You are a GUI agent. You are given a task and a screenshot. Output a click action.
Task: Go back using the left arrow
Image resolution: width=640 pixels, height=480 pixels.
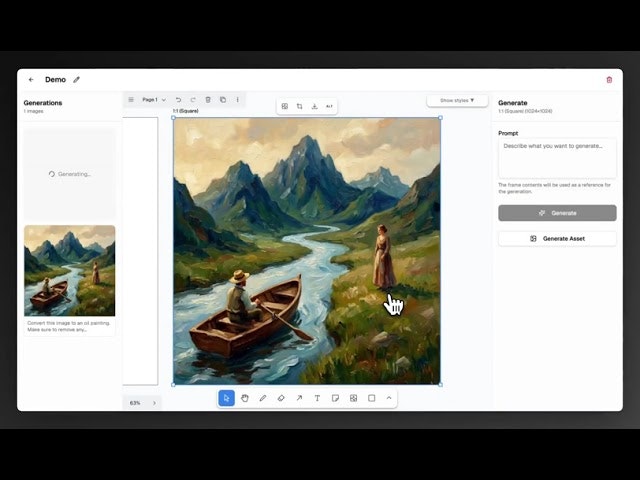pos(31,80)
